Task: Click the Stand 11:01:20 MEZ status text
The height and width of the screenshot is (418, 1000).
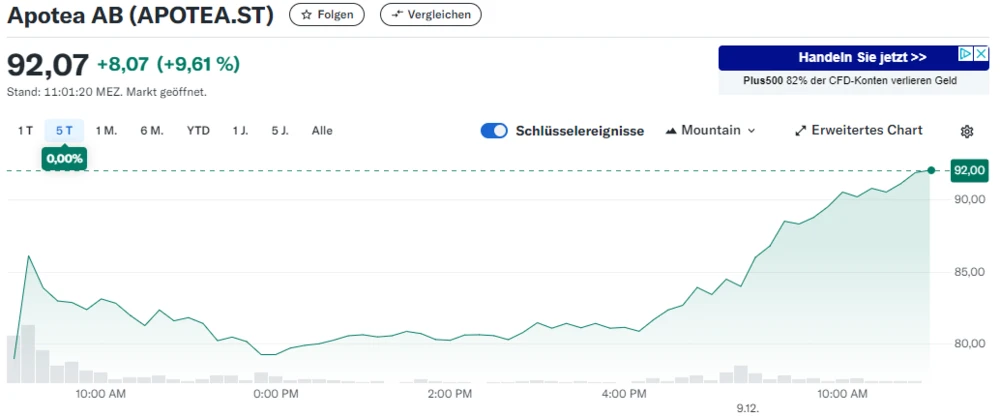Action: [107, 92]
